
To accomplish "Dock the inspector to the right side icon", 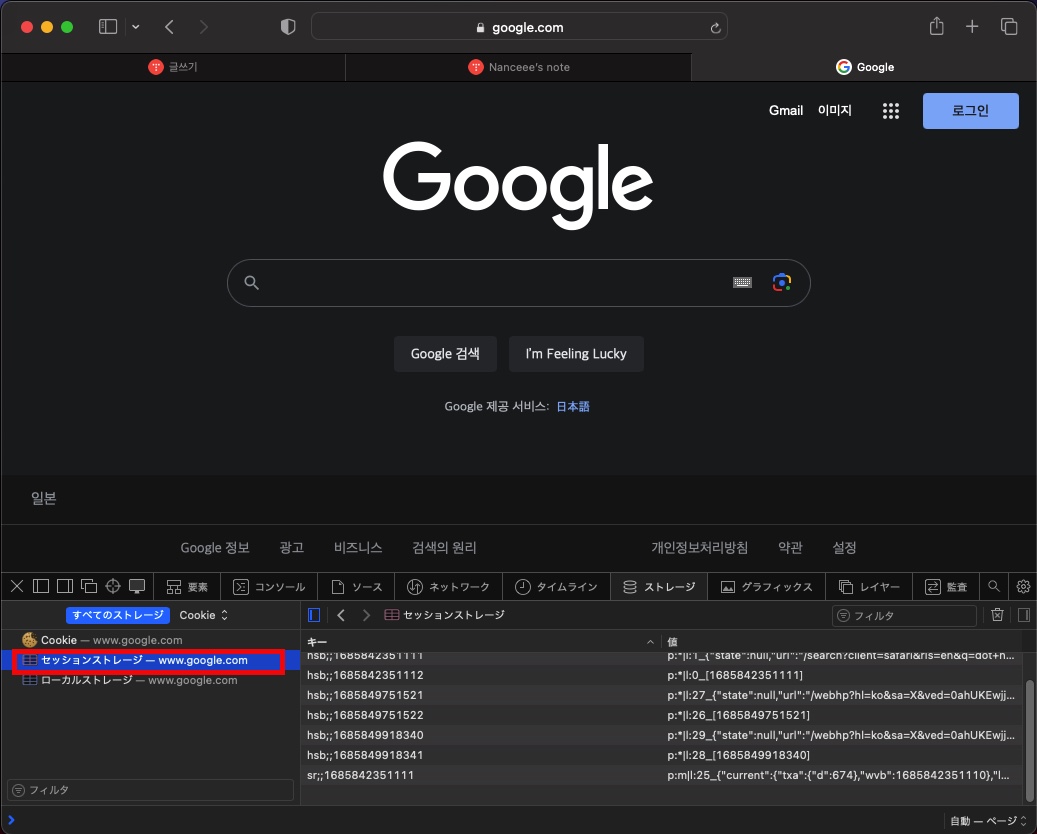I will coord(65,586).
